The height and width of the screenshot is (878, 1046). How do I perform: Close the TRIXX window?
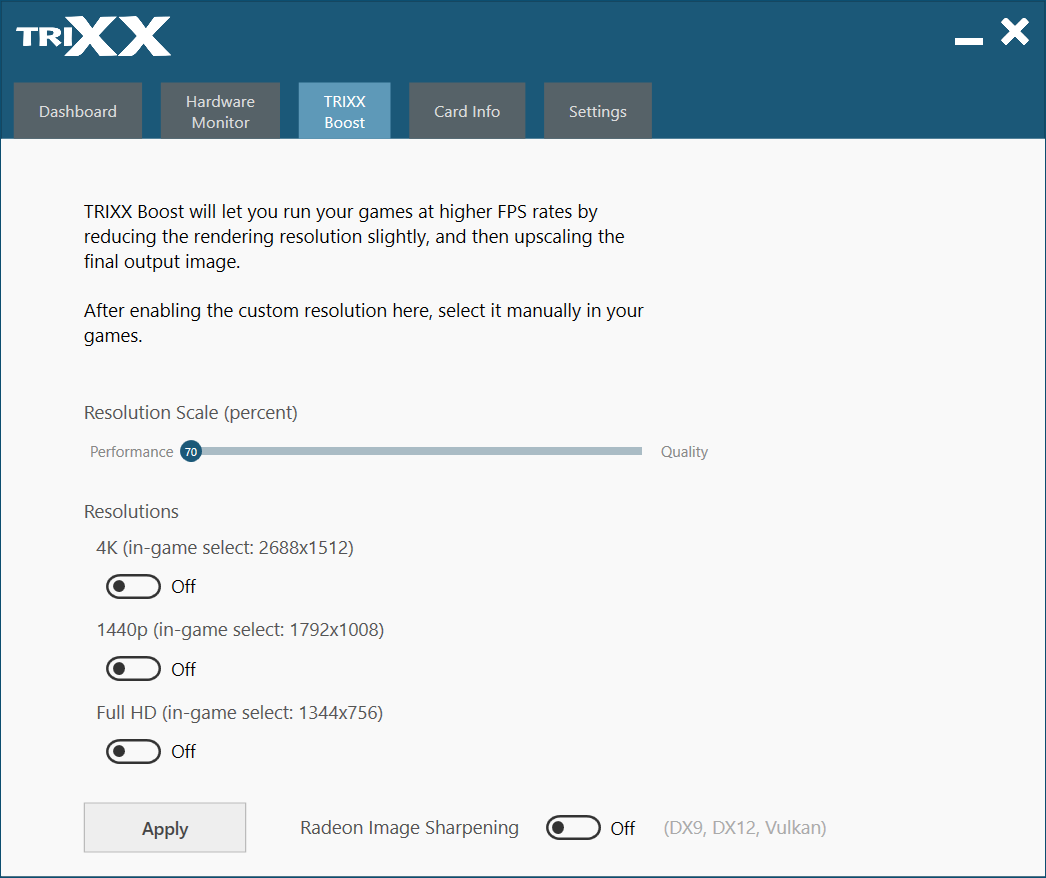[x=1015, y=31]
